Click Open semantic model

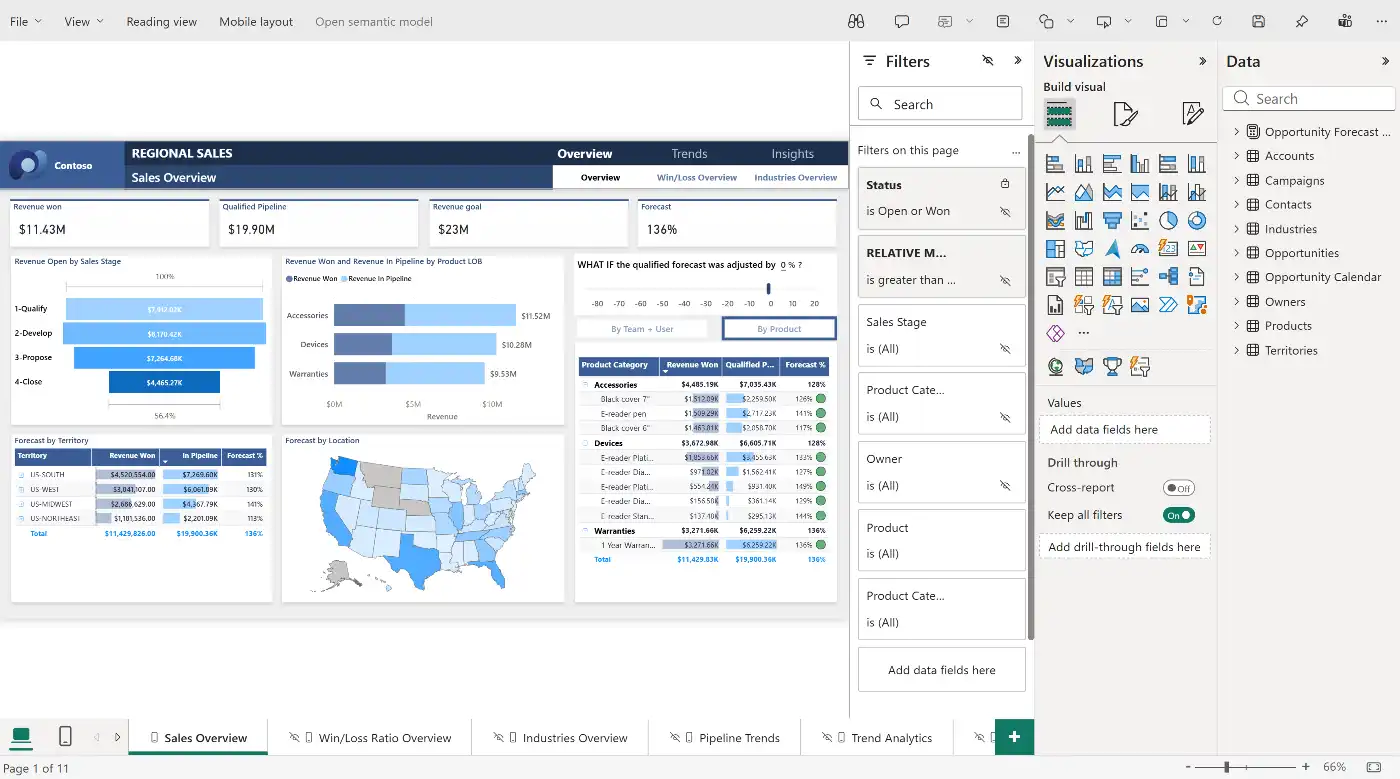coord(374,21)
